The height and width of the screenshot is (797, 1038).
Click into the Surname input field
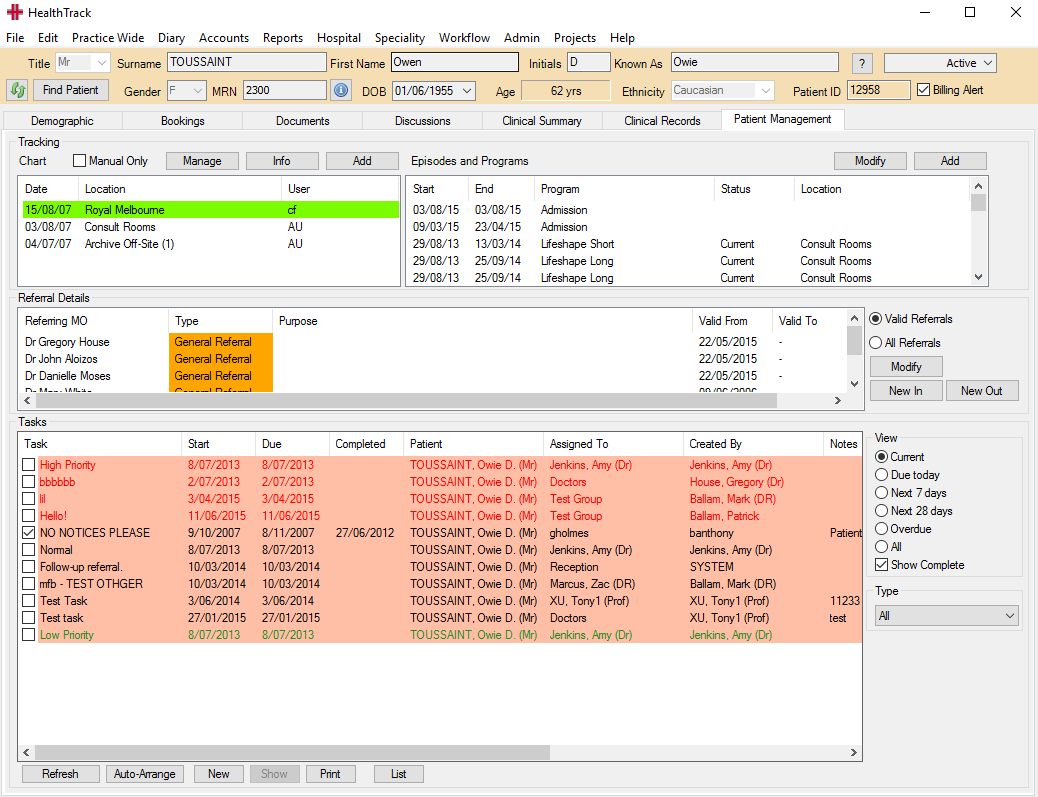[x=246, y=62]
